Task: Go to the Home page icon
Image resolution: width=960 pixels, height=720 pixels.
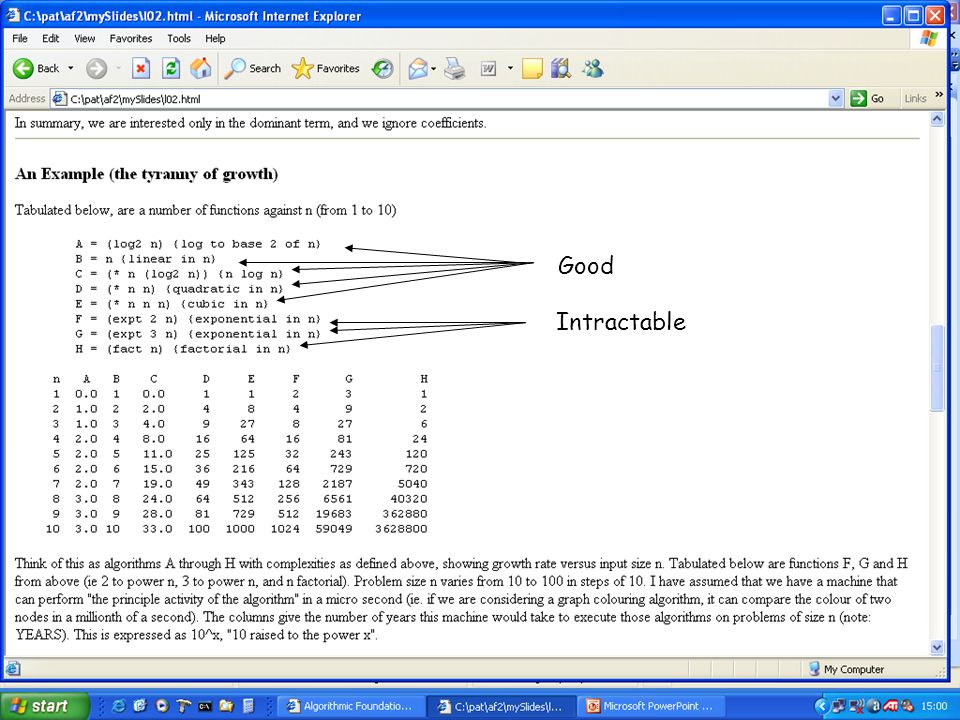Action: (x=200, y=69)
